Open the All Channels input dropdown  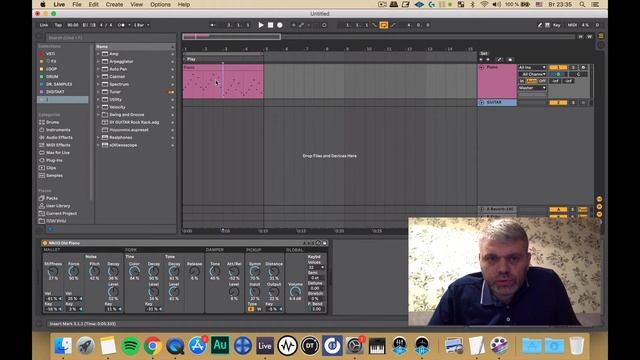click(x=532, y=74)
